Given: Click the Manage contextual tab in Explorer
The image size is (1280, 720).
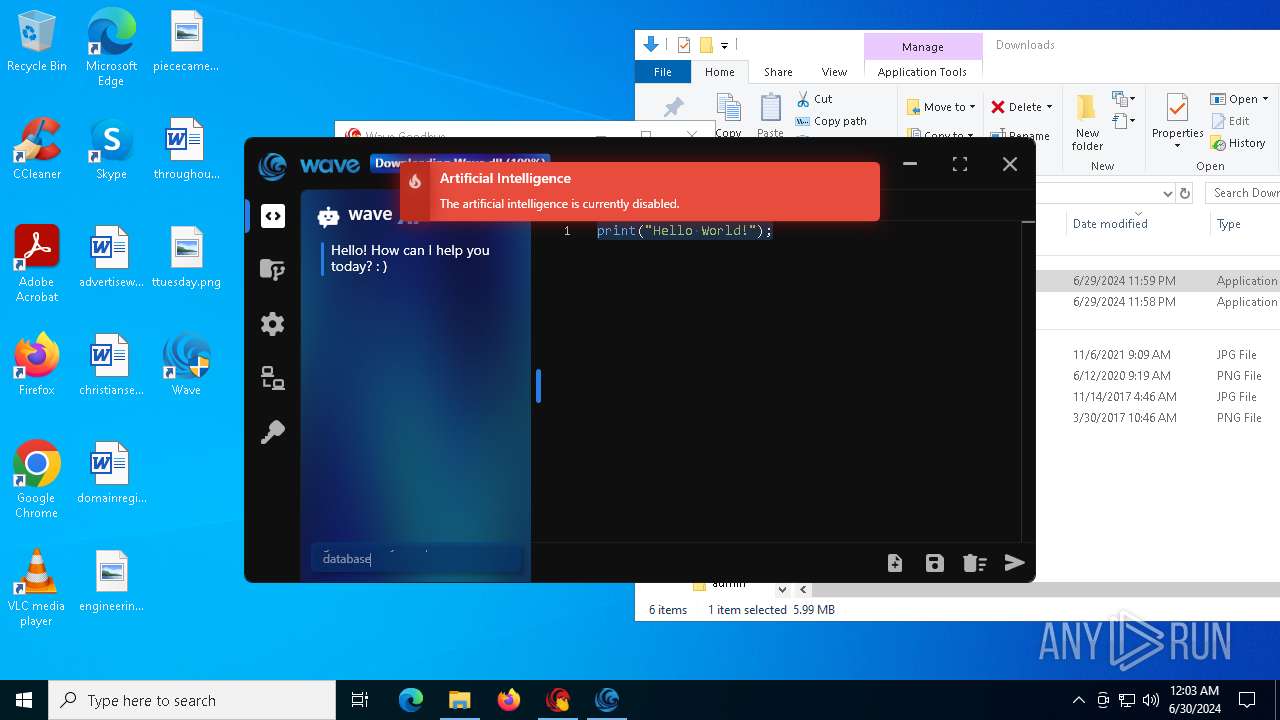Looking at the screenshot, I should [922, 47].
